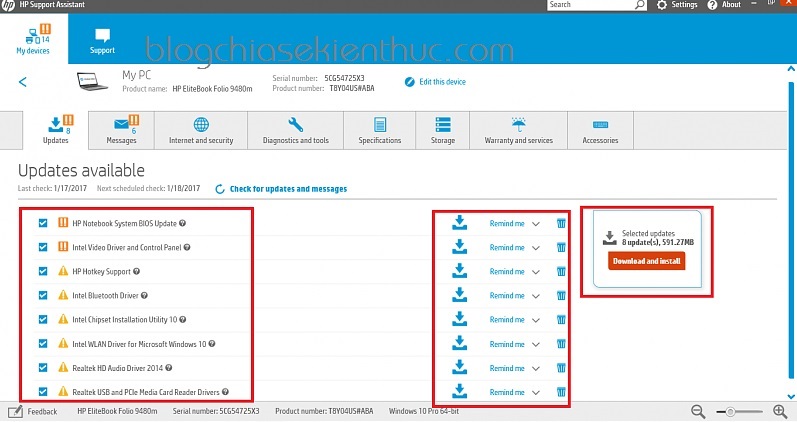Expand Remind me options for Realtek USB Drivers
Viewport: 797px width, 422px height.
(x=536, y=393)
